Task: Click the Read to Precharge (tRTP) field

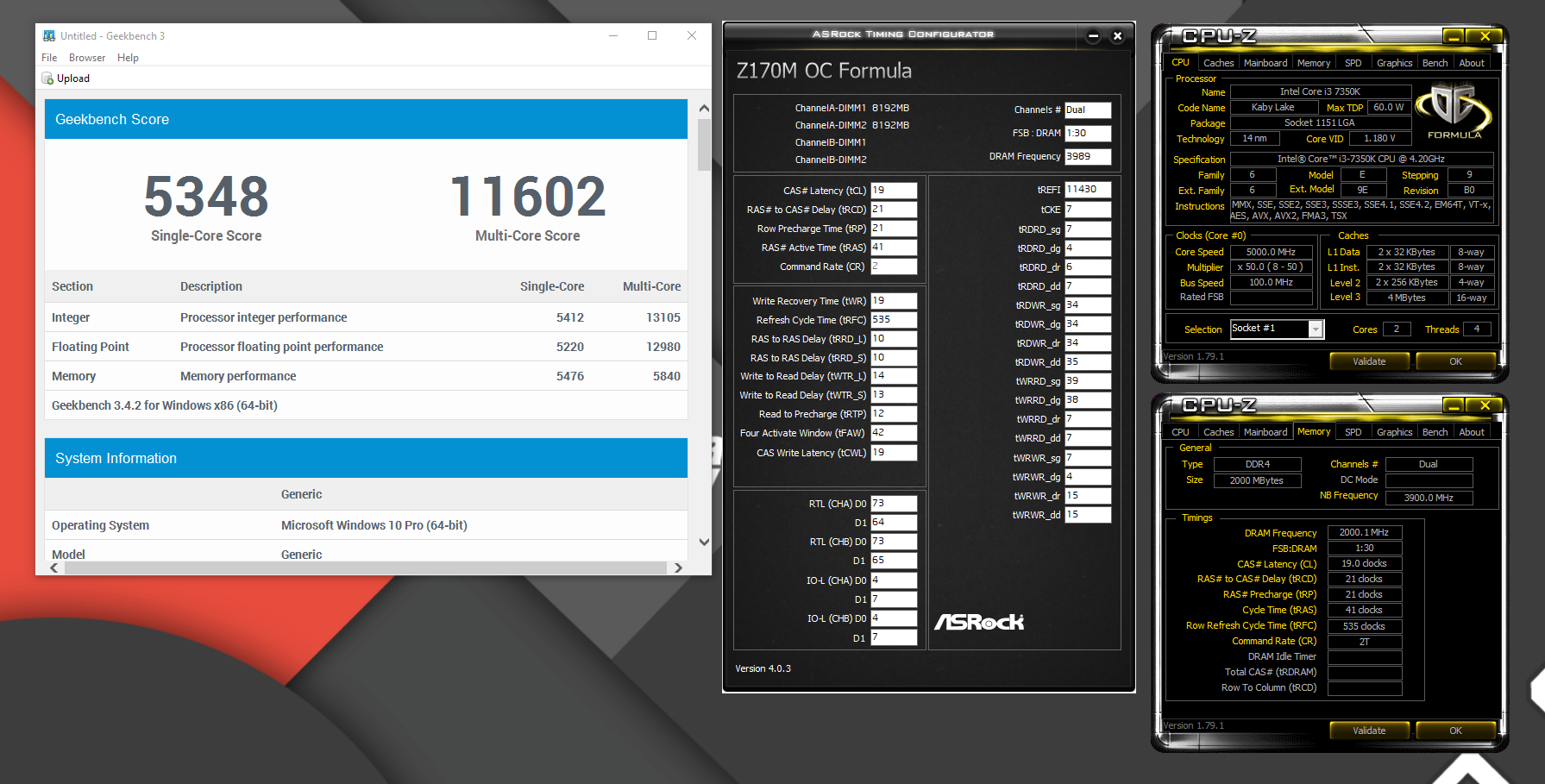Action: [894, 414]
